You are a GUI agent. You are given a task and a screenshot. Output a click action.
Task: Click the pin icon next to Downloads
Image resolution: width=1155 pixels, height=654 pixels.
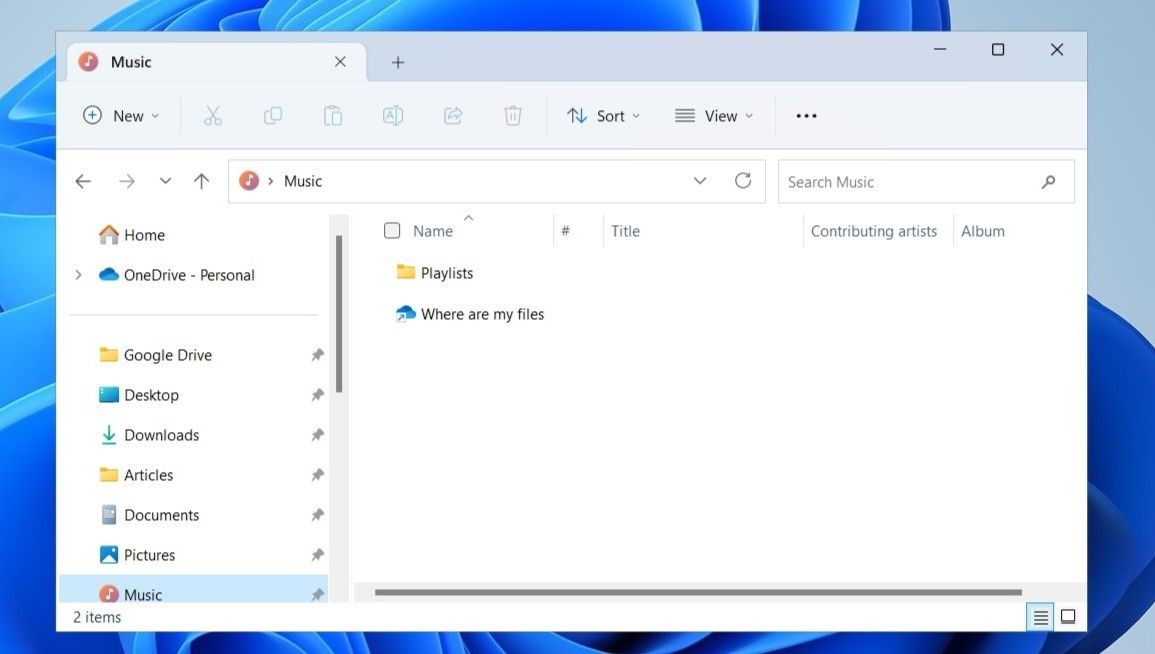tap(317, 435)
